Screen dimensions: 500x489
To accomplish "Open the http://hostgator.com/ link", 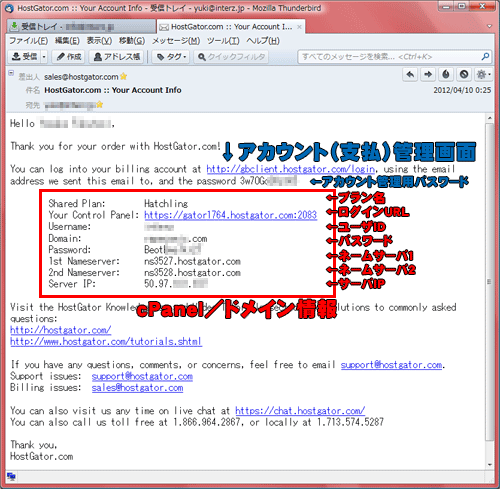I will coord(61,330).
